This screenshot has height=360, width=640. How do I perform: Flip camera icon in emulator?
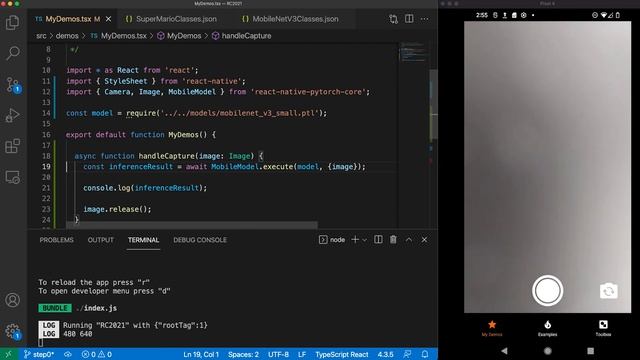click(608, 291)
